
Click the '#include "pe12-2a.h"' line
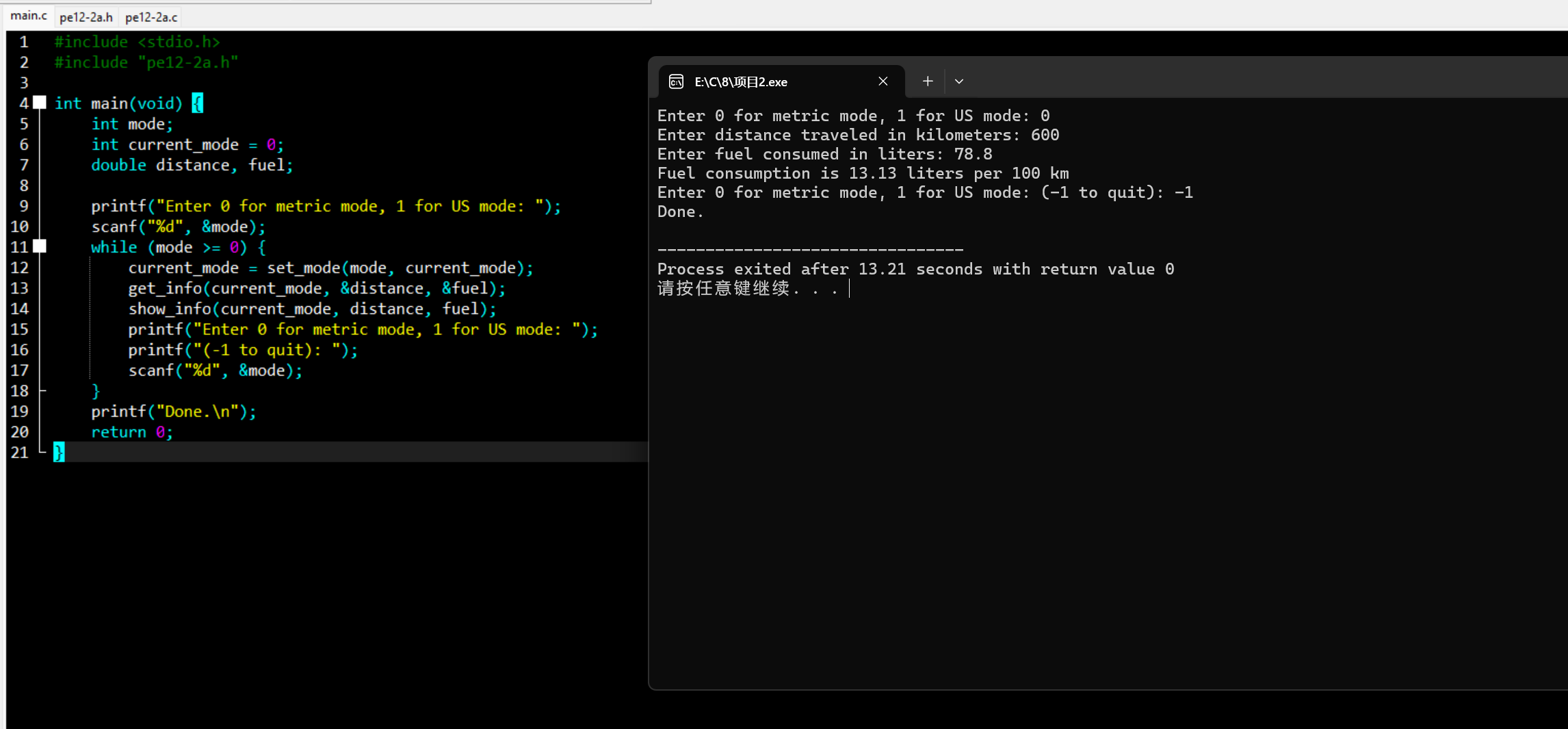point(146,62)
